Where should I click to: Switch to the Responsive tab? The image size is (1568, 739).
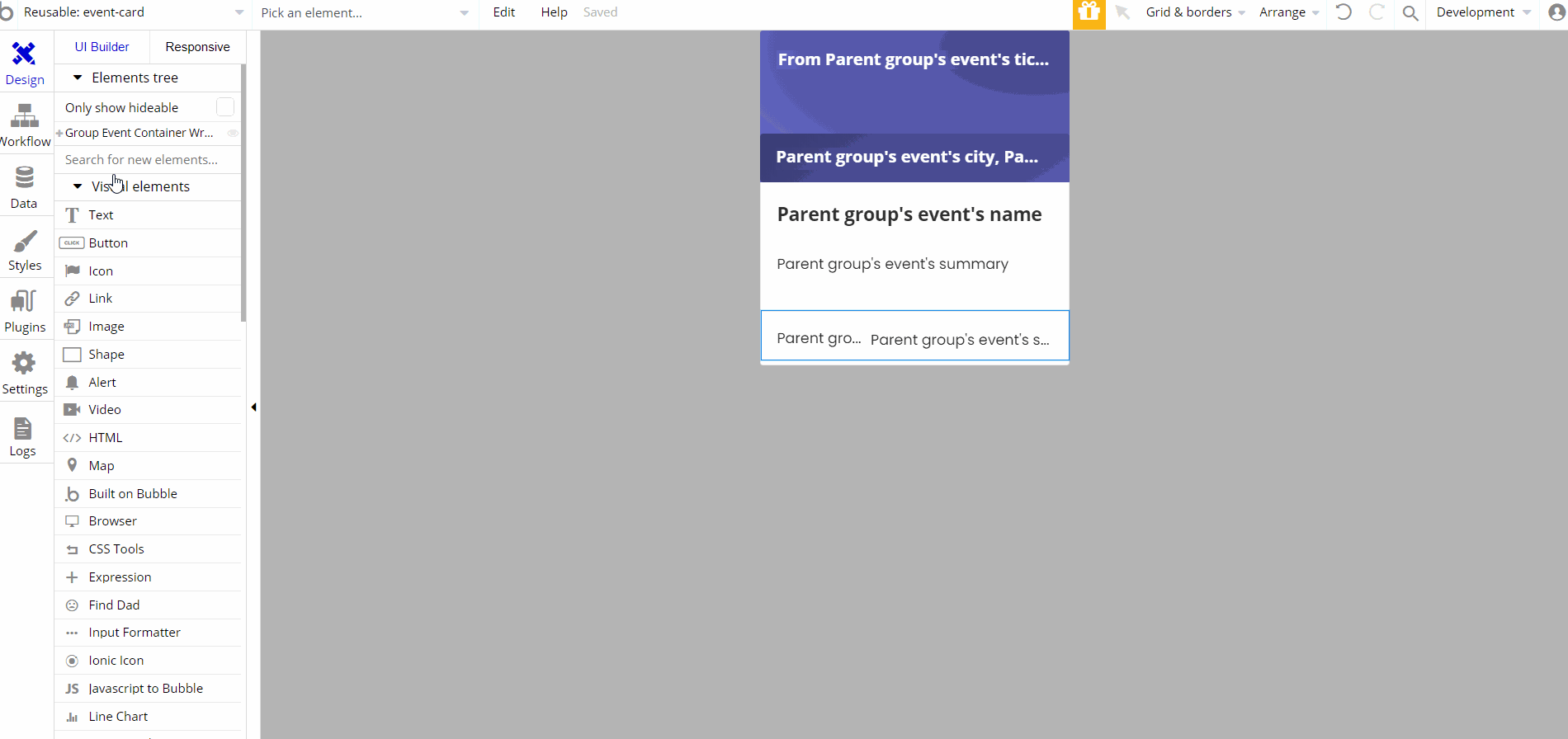coord(198,47)
